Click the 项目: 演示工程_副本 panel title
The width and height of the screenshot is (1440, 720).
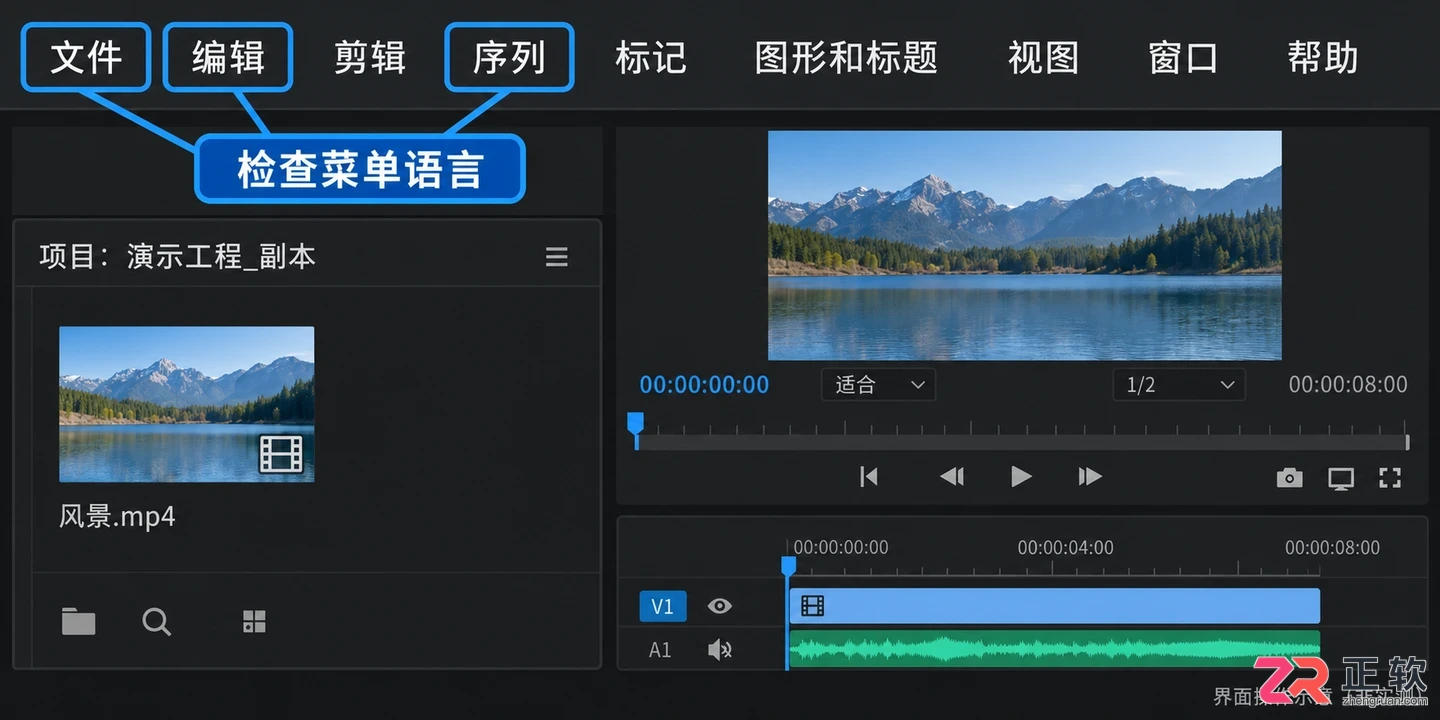point(177,257)
